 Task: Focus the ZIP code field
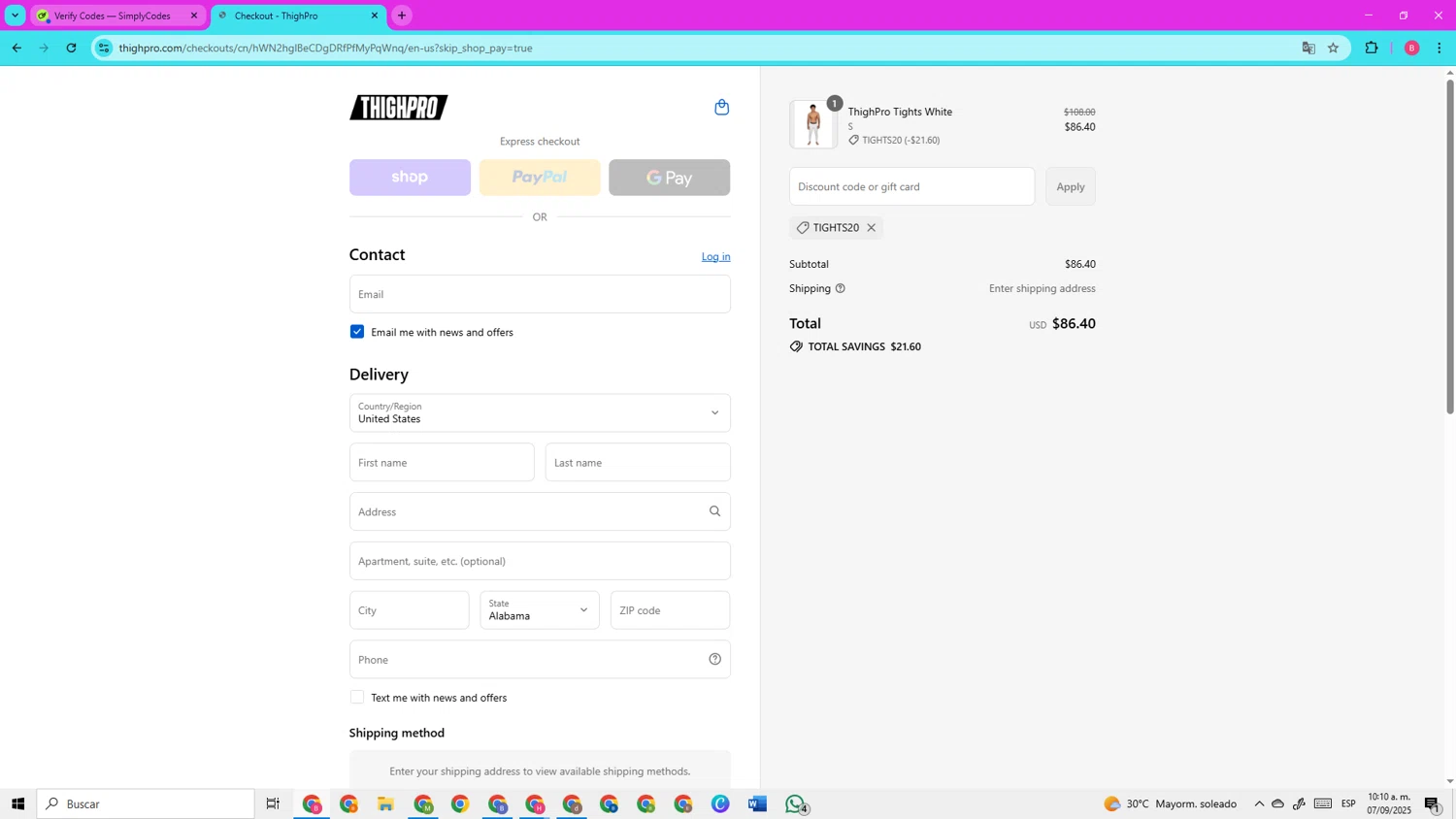tap(671, 610)
